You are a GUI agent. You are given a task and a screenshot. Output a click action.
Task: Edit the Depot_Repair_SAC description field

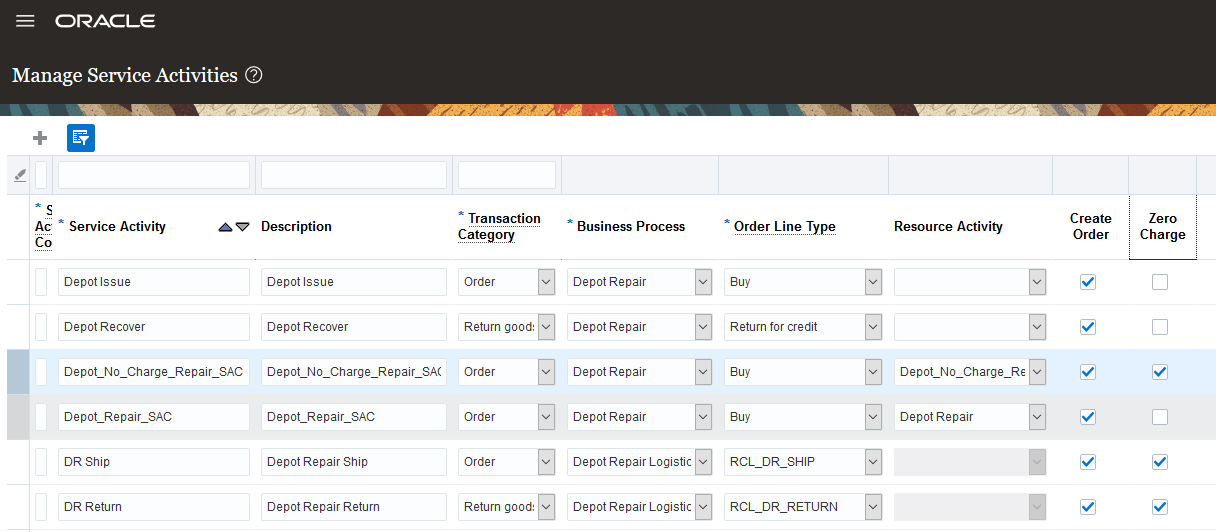[354, 417]
